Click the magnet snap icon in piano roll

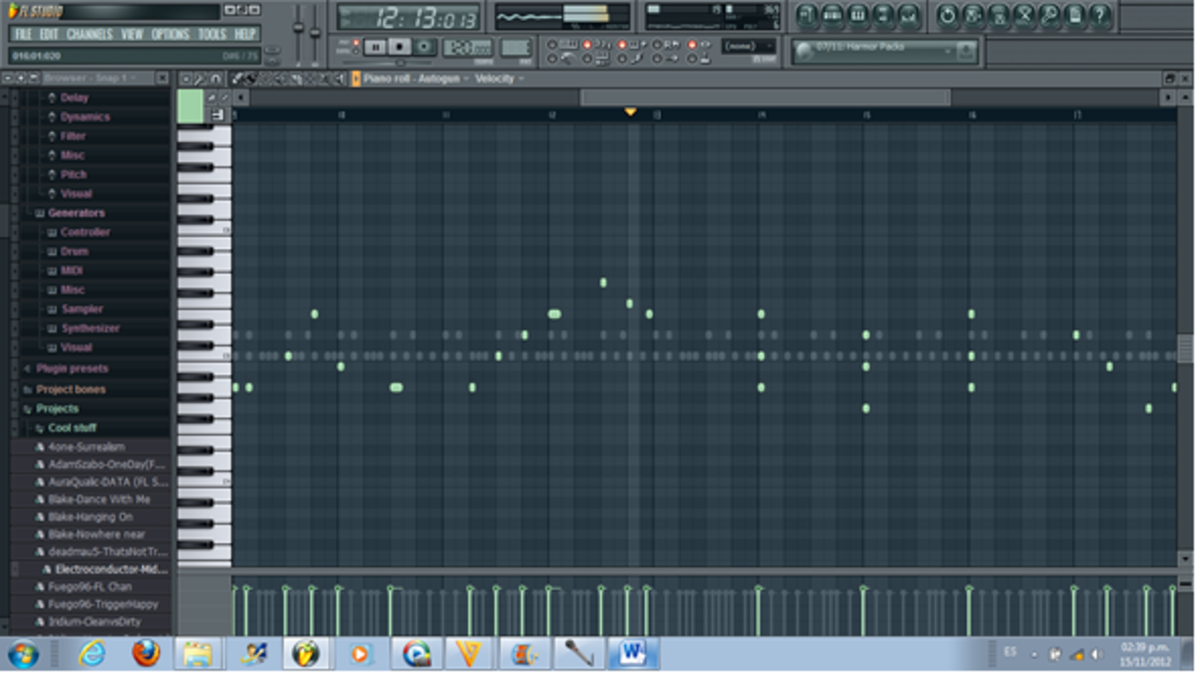[216, 79]
